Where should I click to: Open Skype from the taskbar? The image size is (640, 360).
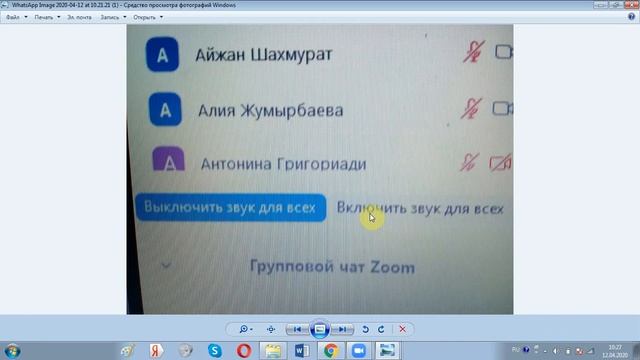215,351
